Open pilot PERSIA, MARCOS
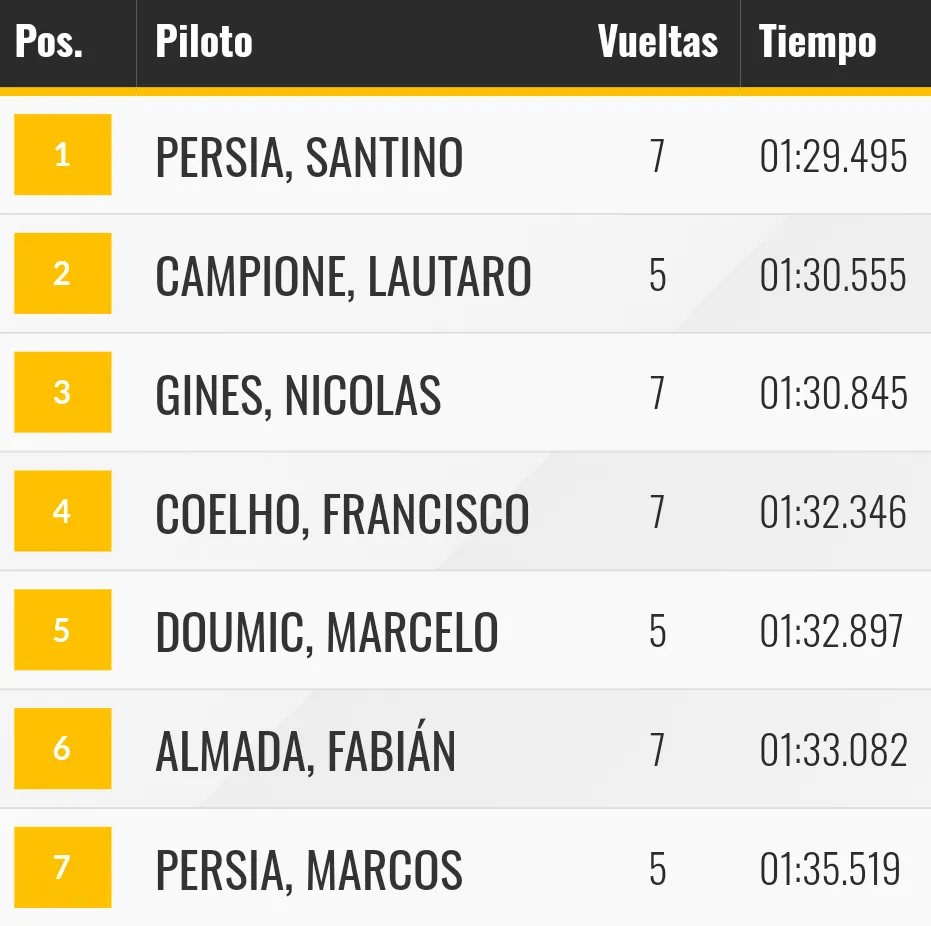Screen dimensions: 931x926 (x=309, y=869)
